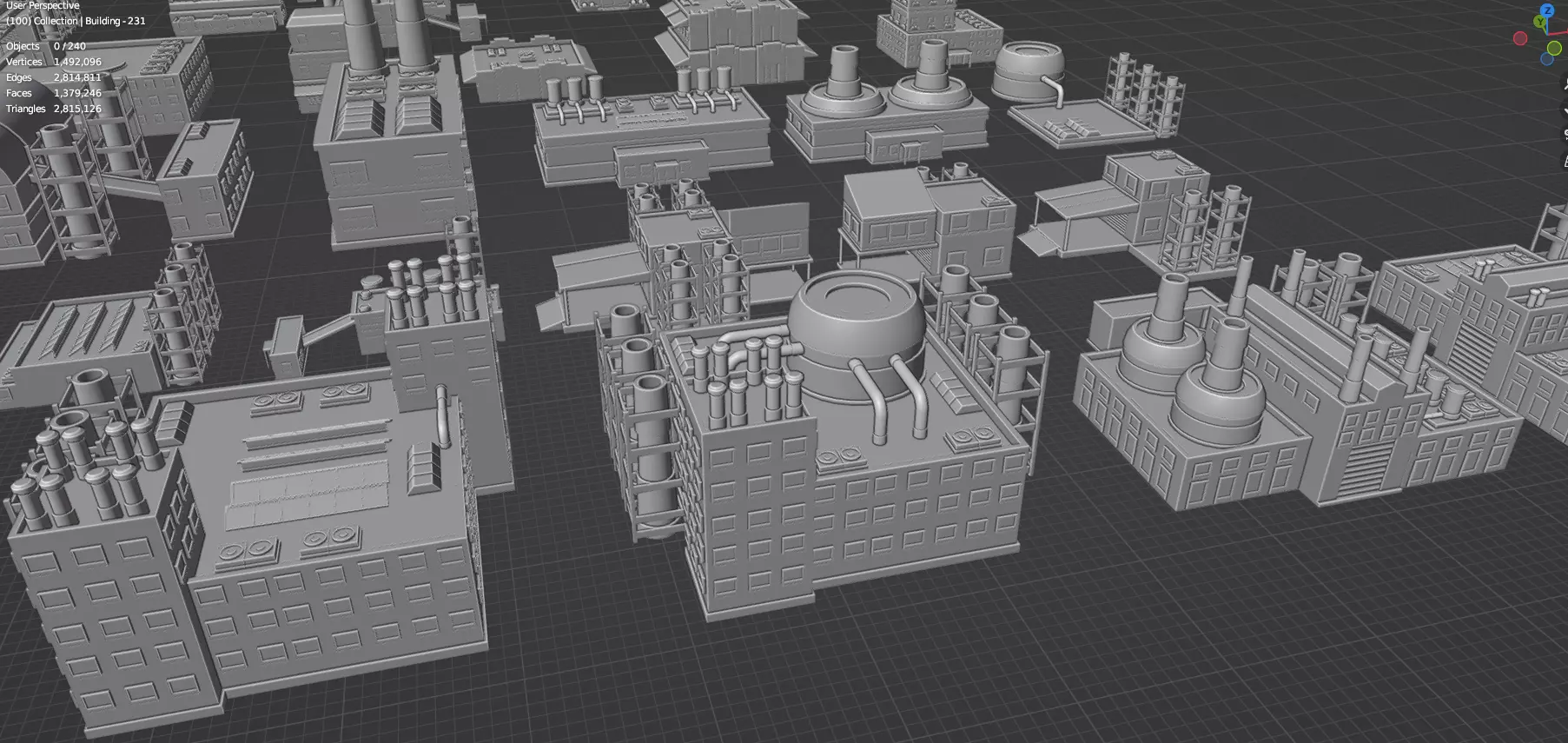The height and width of the screenshot is (743, 1568).
Task: Click the '(100) Collection | Building - 231' text
Action: (x=76, y=21)
